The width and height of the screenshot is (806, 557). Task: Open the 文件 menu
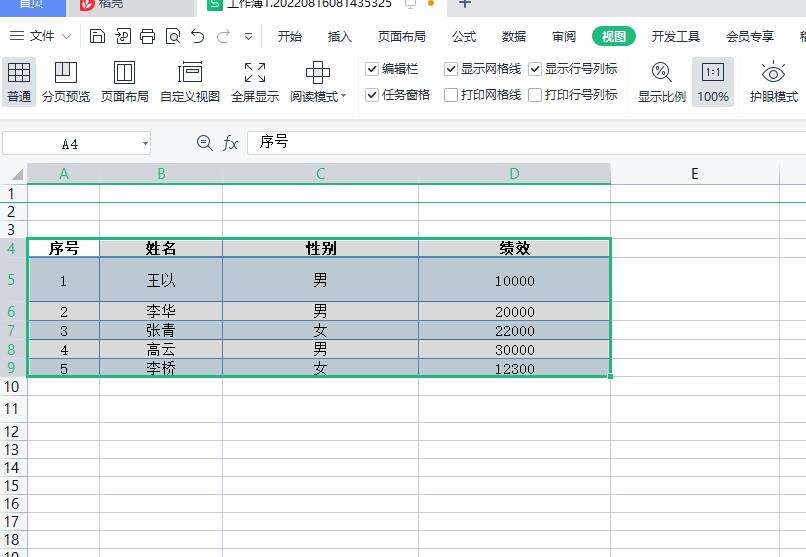point(42,36)
